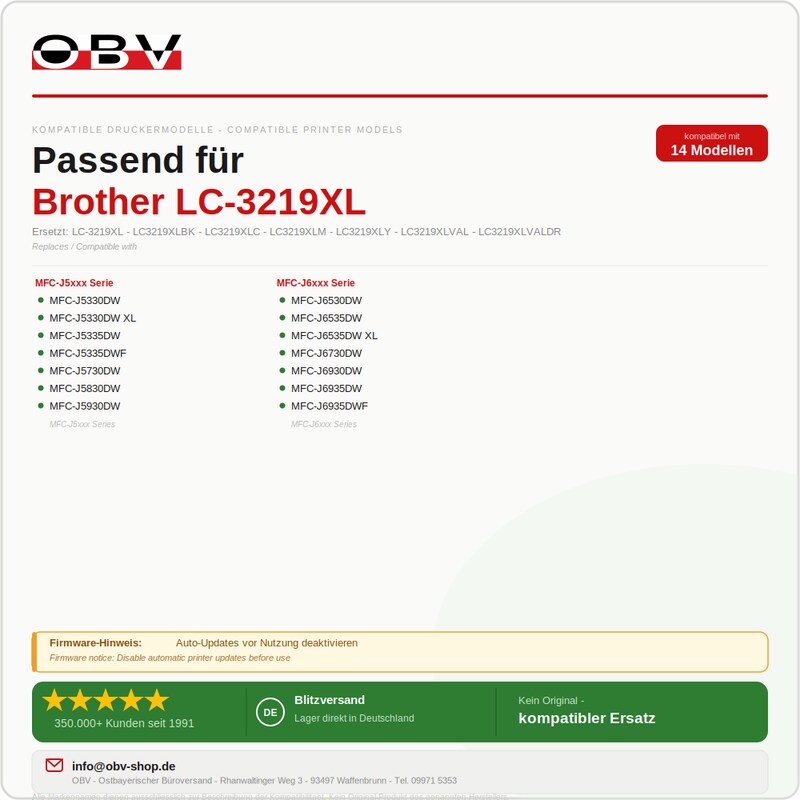800x800 pixels.
Task: Click the '14 Modellen' red badge
Action: coord(712,143)
